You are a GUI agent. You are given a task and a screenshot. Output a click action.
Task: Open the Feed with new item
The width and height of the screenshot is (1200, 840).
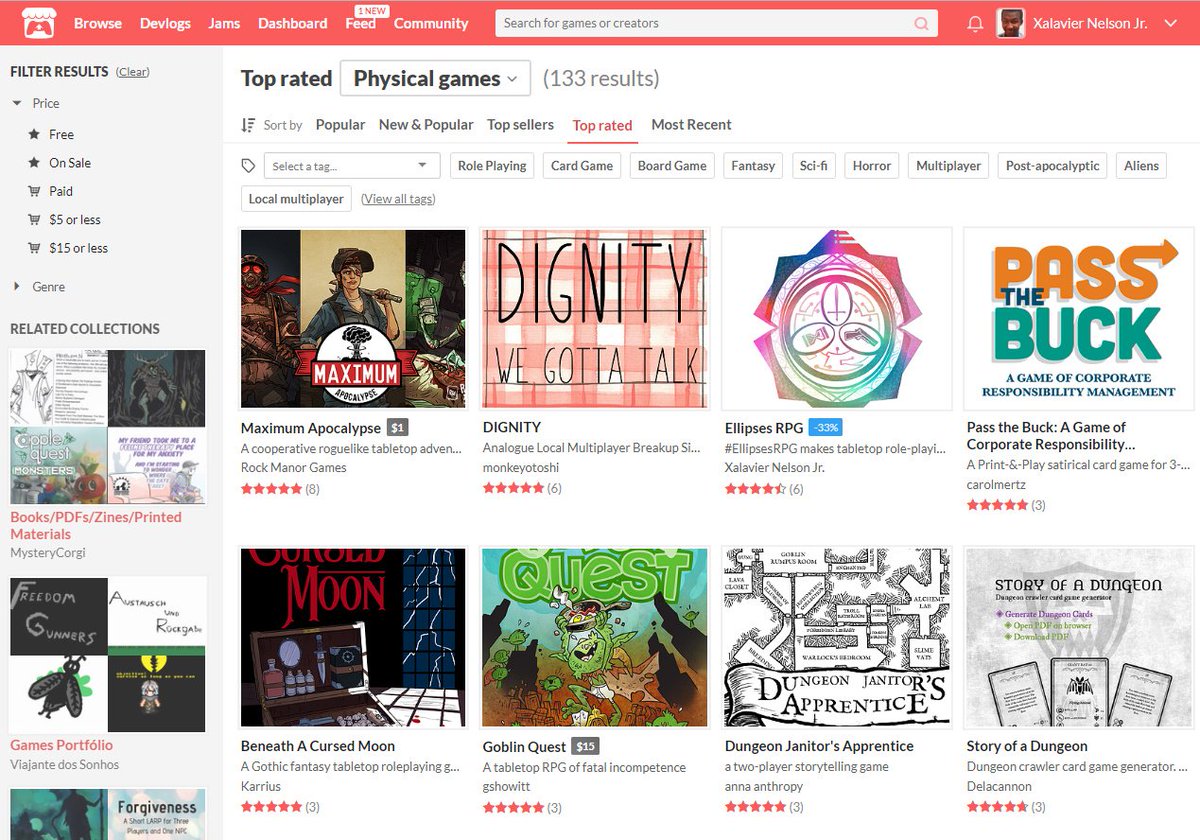point(361,23)
